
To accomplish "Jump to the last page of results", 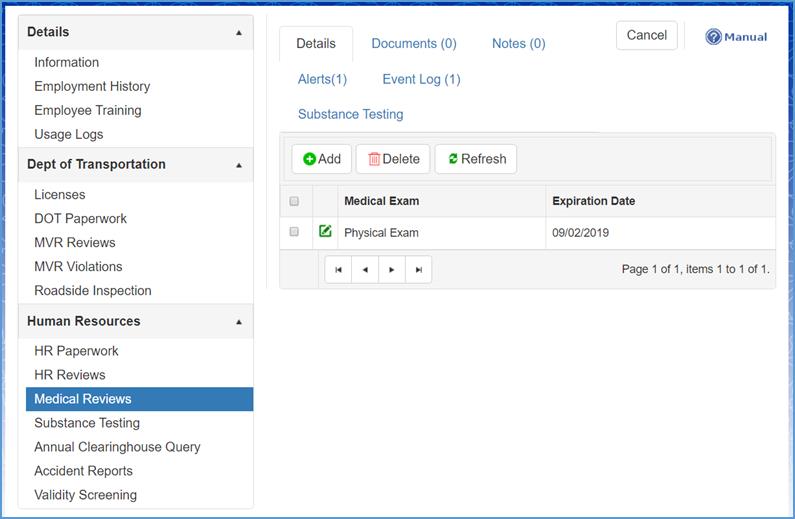I will point(419,269).
